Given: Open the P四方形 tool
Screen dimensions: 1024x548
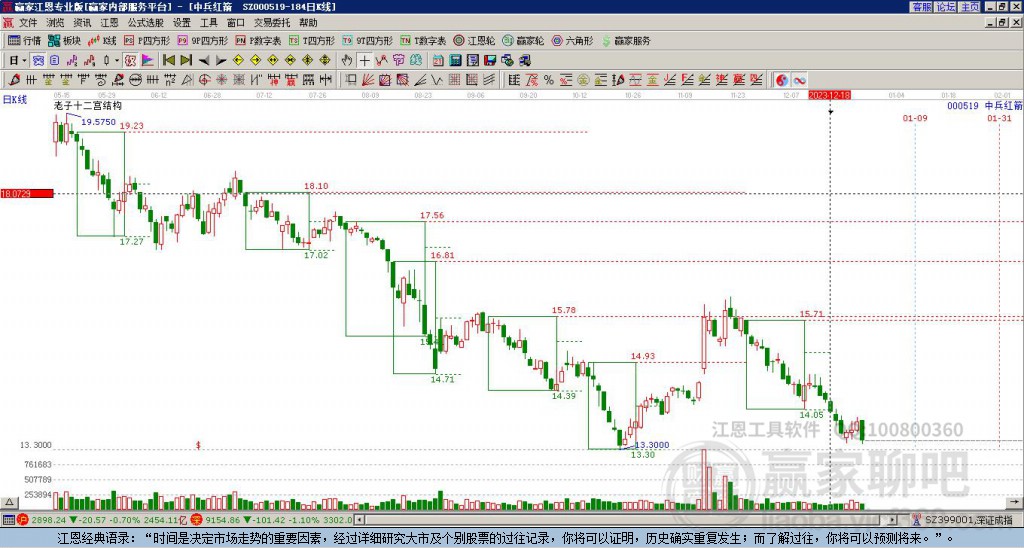Looking at the screenshot, I should click(147, 40).
